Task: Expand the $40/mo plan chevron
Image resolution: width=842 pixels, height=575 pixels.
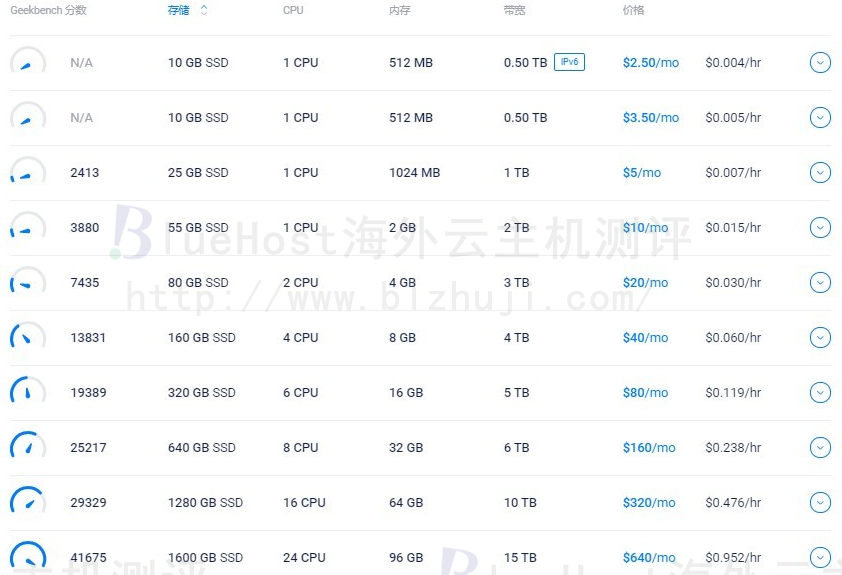Action: tap(820, 338)
